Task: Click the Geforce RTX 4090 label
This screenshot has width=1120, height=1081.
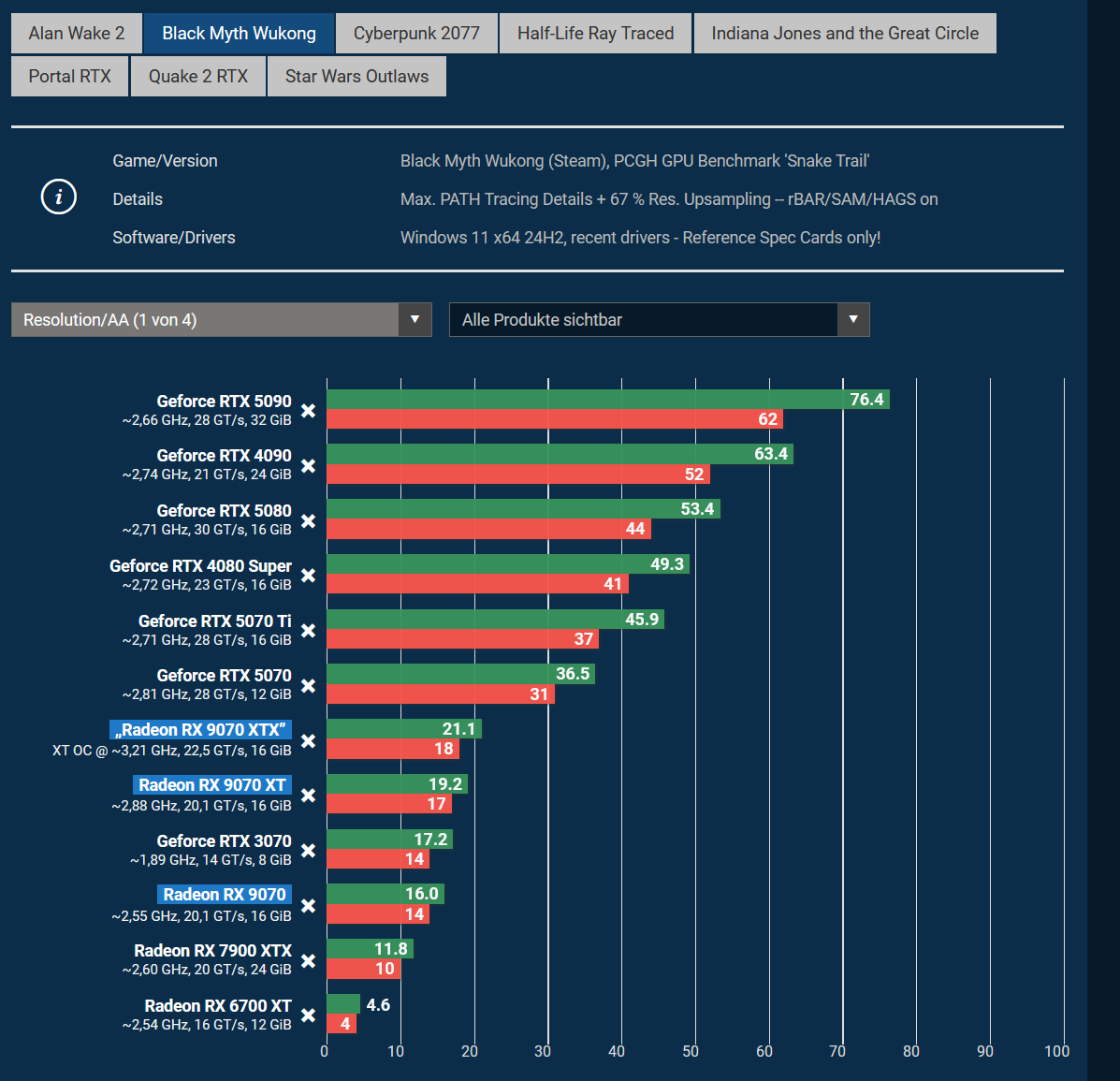Action: click(x=224, y=455)
